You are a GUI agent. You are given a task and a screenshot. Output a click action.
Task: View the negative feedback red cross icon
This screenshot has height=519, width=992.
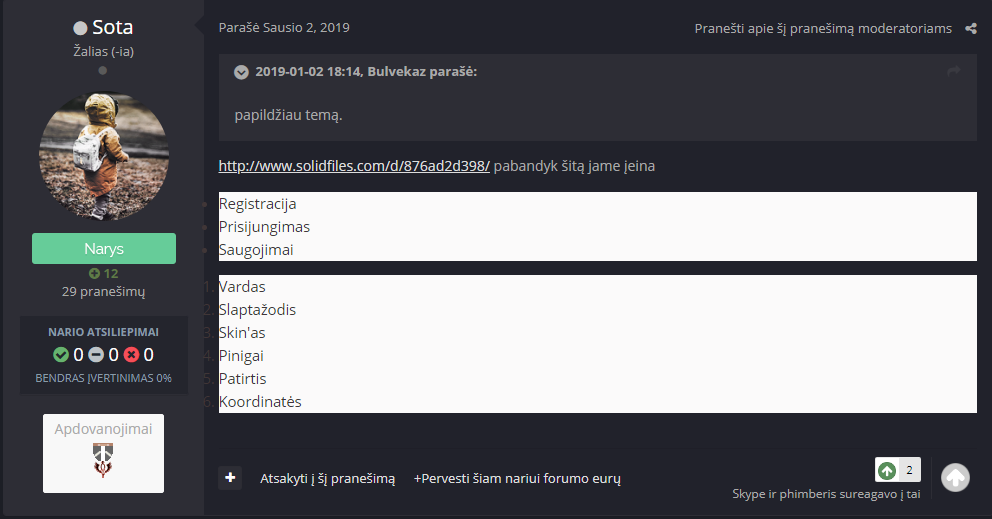pyautogui.click(x=131, y=355)
